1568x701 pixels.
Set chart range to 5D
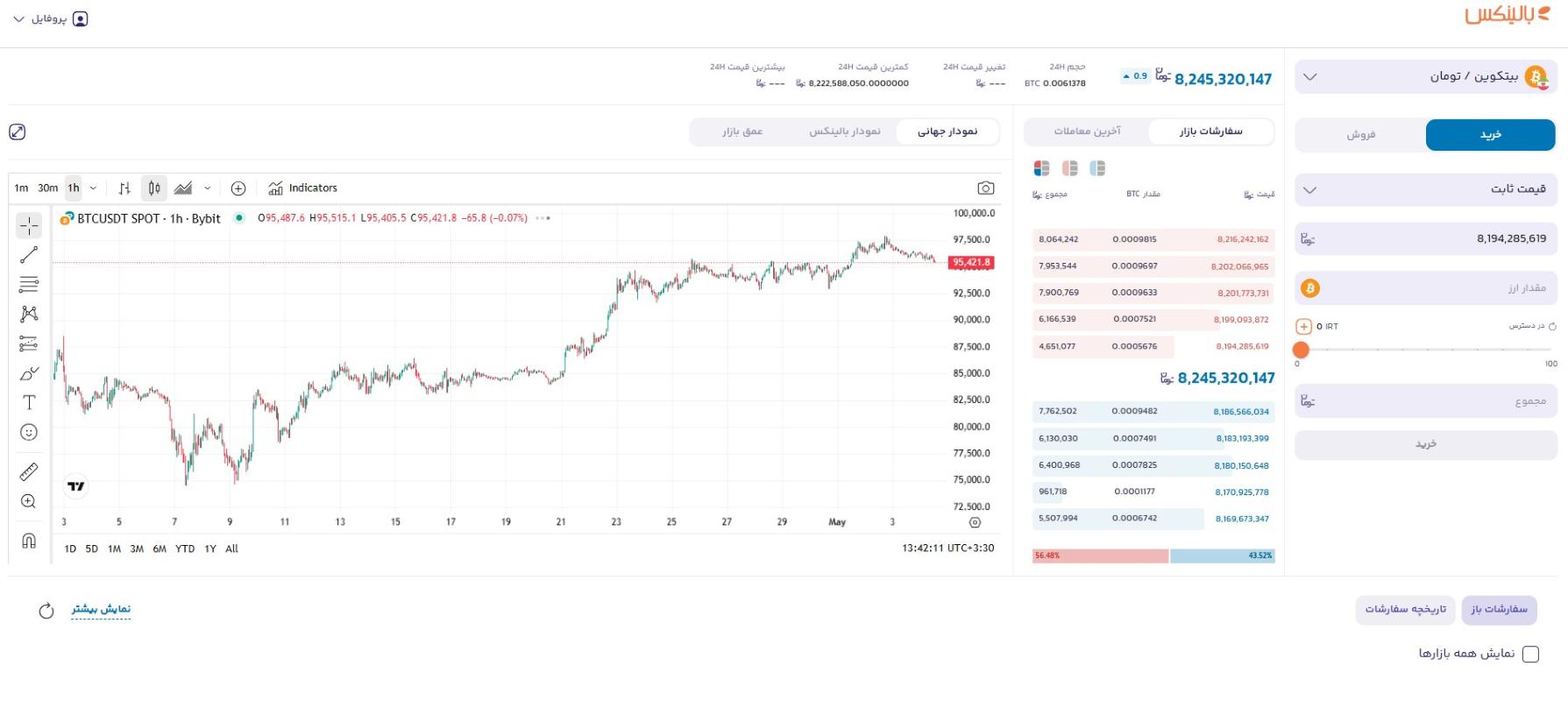(92, 549)
